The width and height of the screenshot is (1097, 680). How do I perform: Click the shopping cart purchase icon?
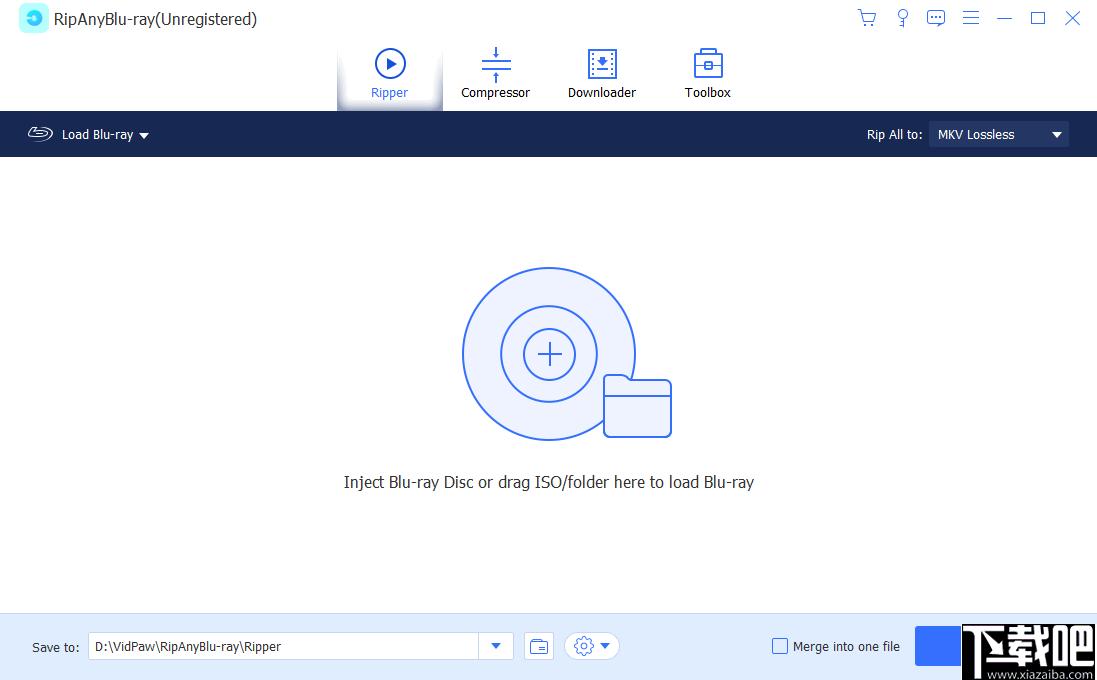point(867,18)
